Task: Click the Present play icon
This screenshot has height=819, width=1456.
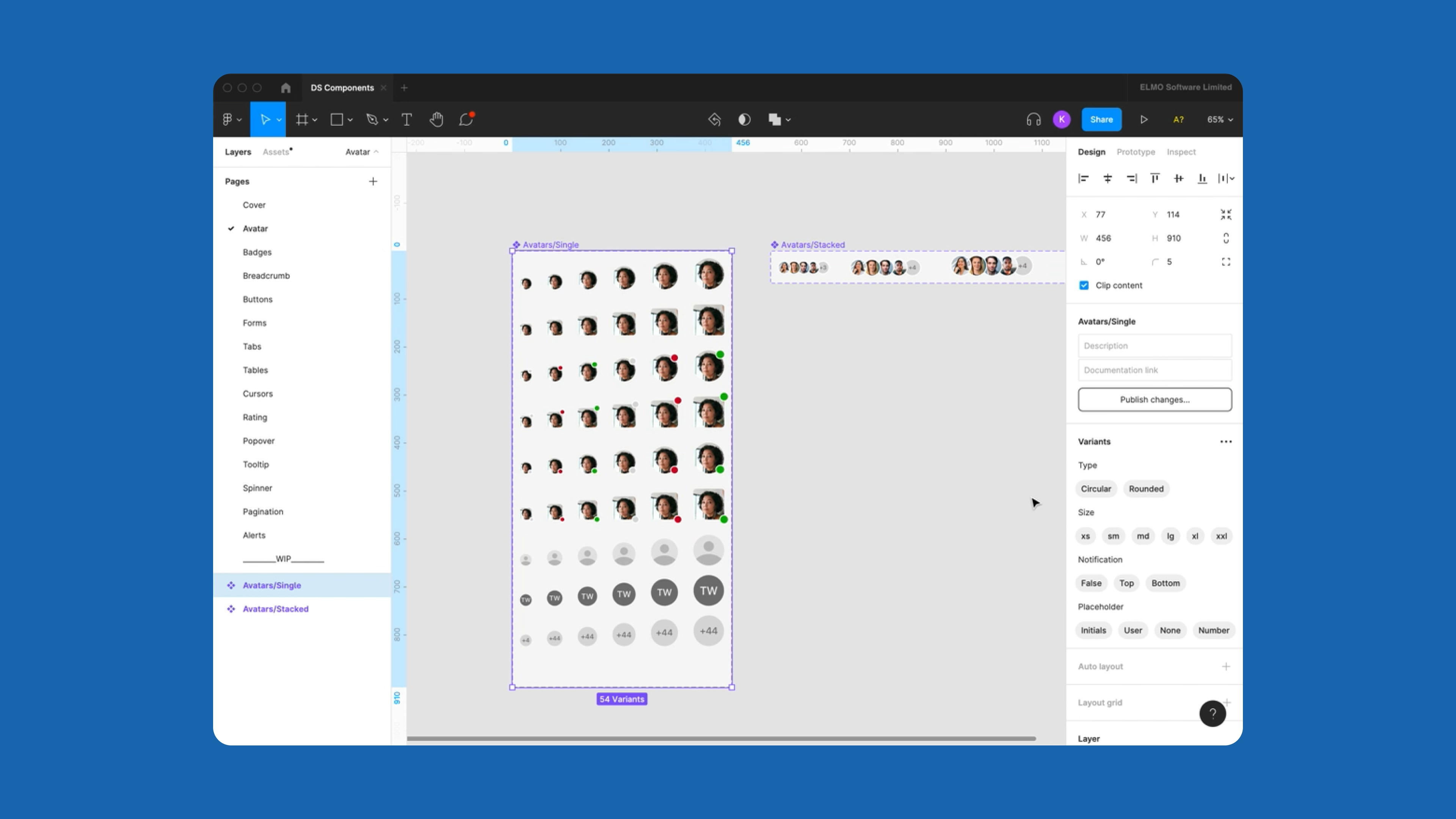Action: [1144, 119]
